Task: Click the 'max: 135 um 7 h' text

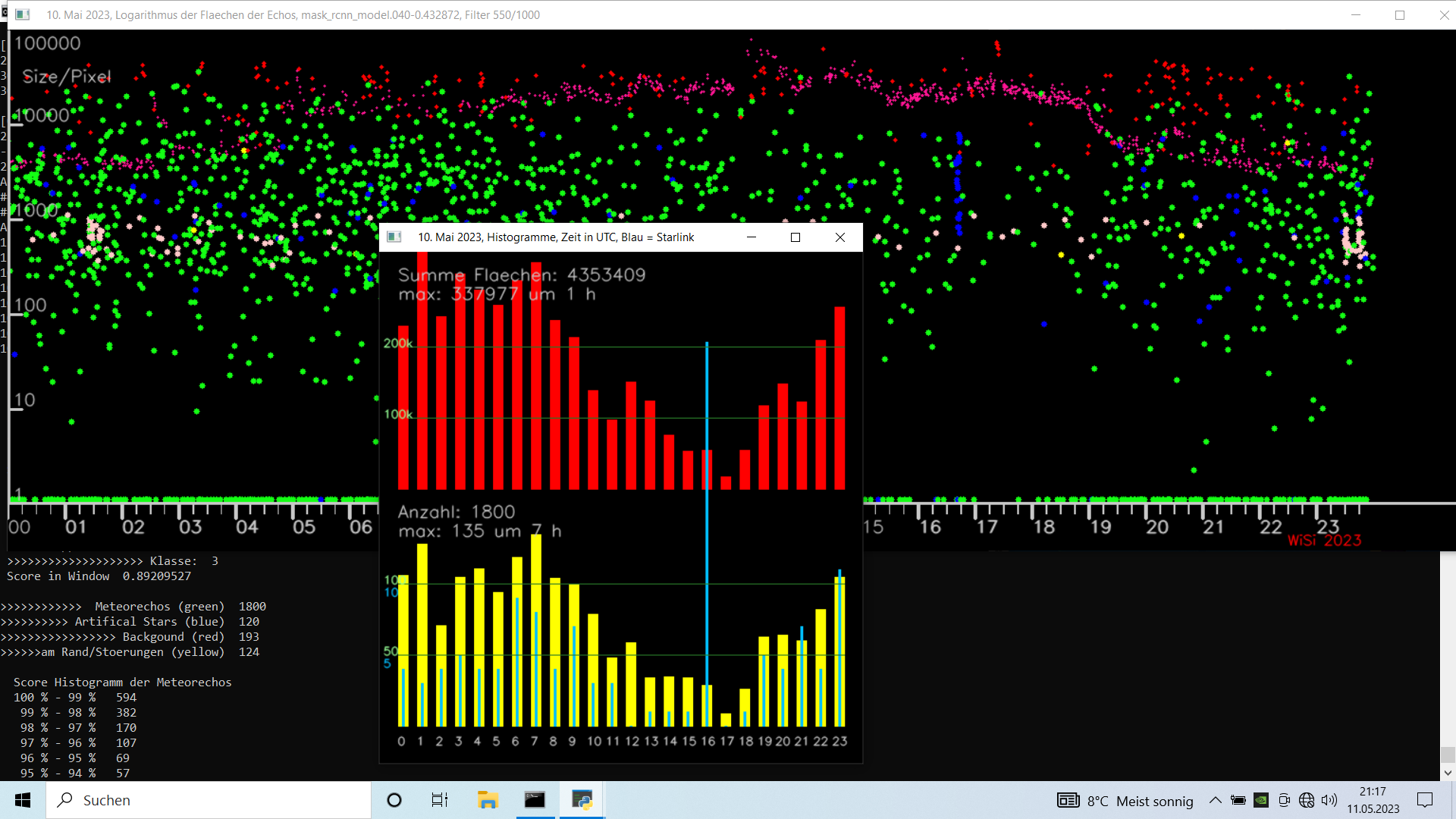Action: click(x=480, y=531)
